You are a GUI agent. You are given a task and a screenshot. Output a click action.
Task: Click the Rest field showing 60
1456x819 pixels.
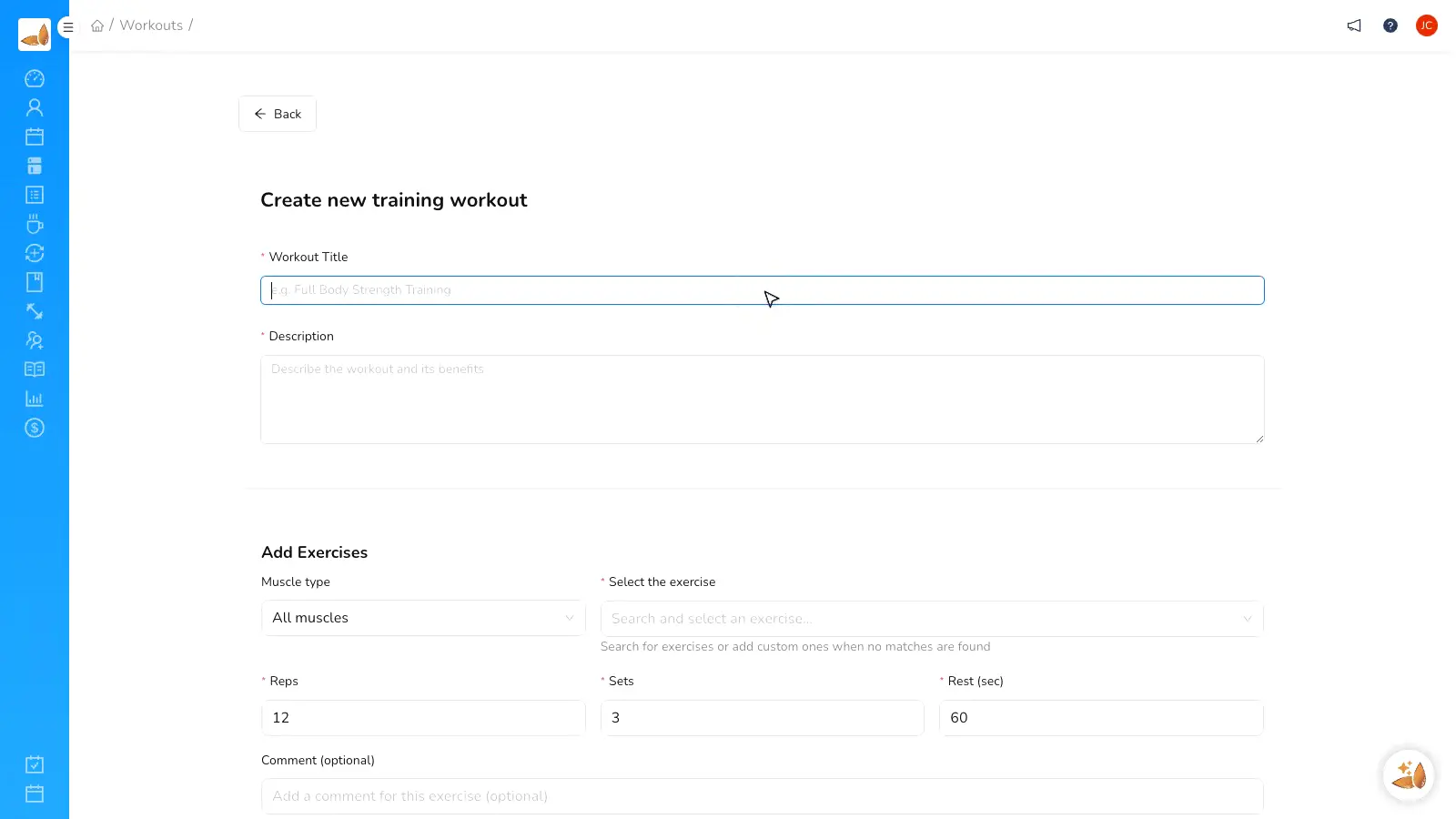point(1101,718)
